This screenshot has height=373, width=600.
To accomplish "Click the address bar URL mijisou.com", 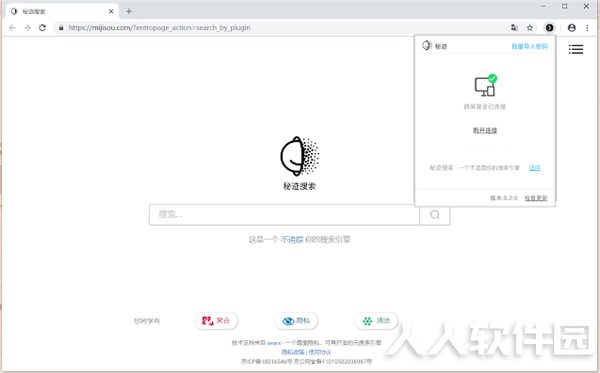I will (x=160, y=28).
